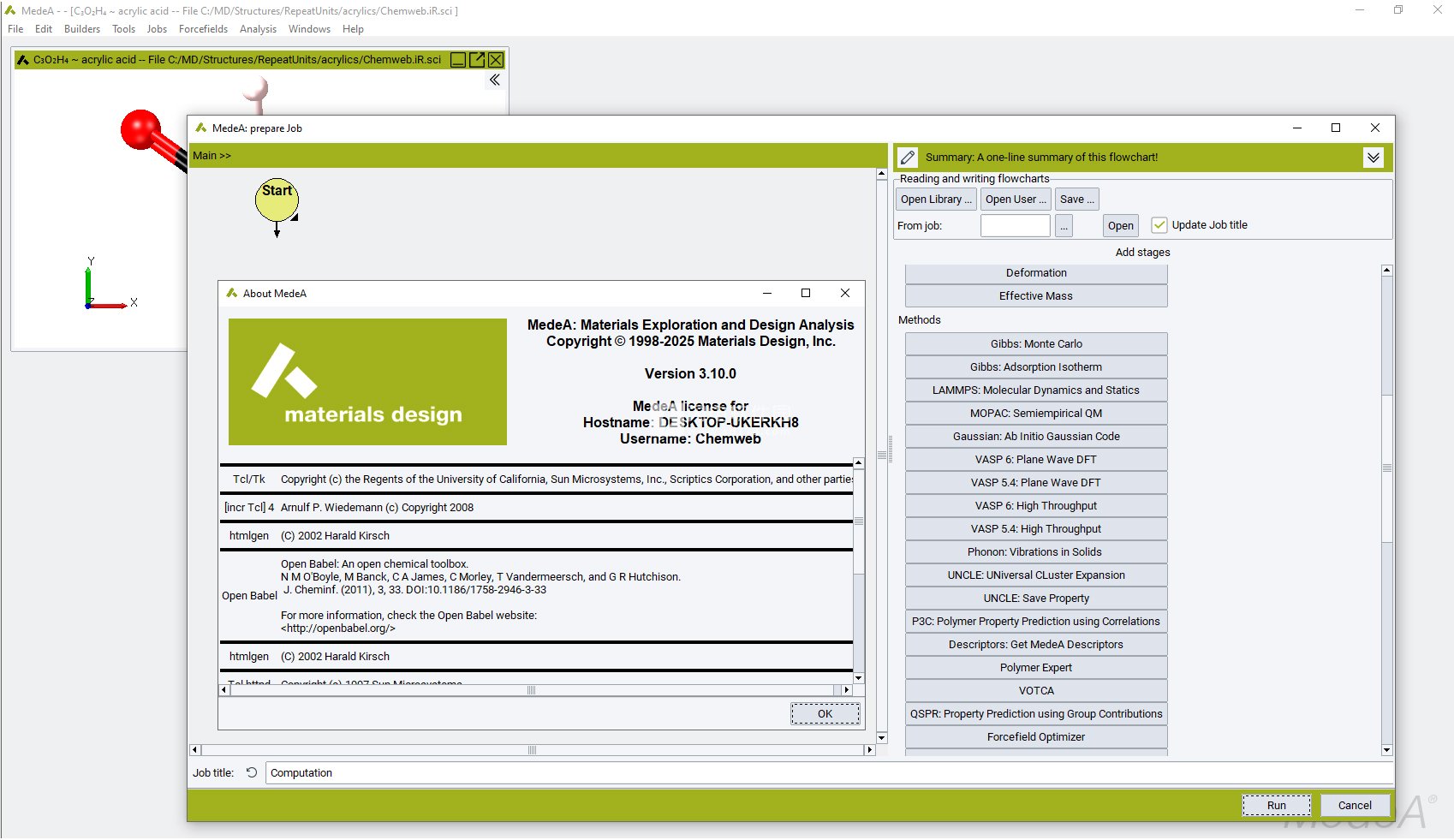Maximize the acrylic acid structure window
Image resolution: width=1454 pixels, height=840 pixels.
coord(477,60)
